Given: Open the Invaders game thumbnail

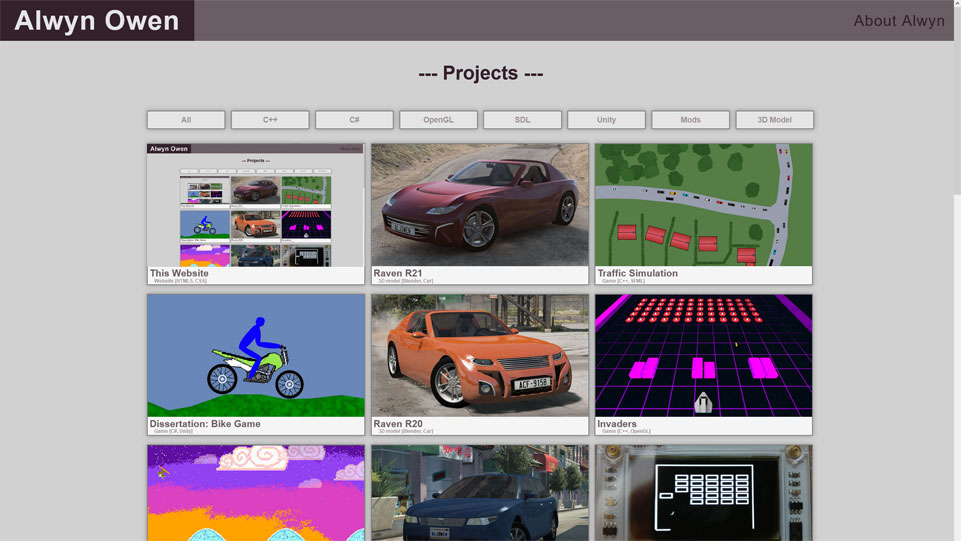Looking at the screenshot, I should point(704,356).
